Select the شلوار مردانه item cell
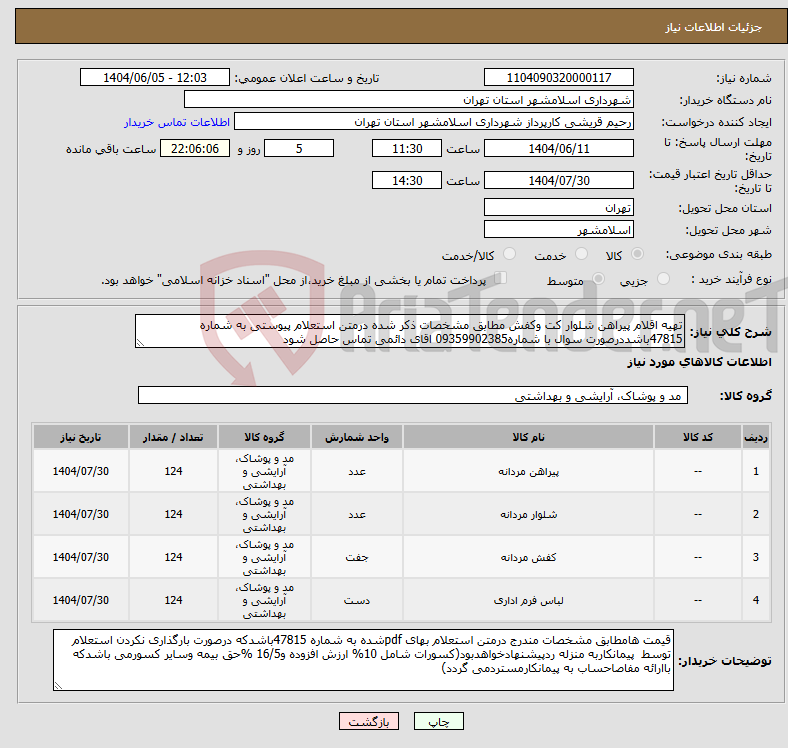The height and width of the screenshot is (748, 788). click(528, 514)
